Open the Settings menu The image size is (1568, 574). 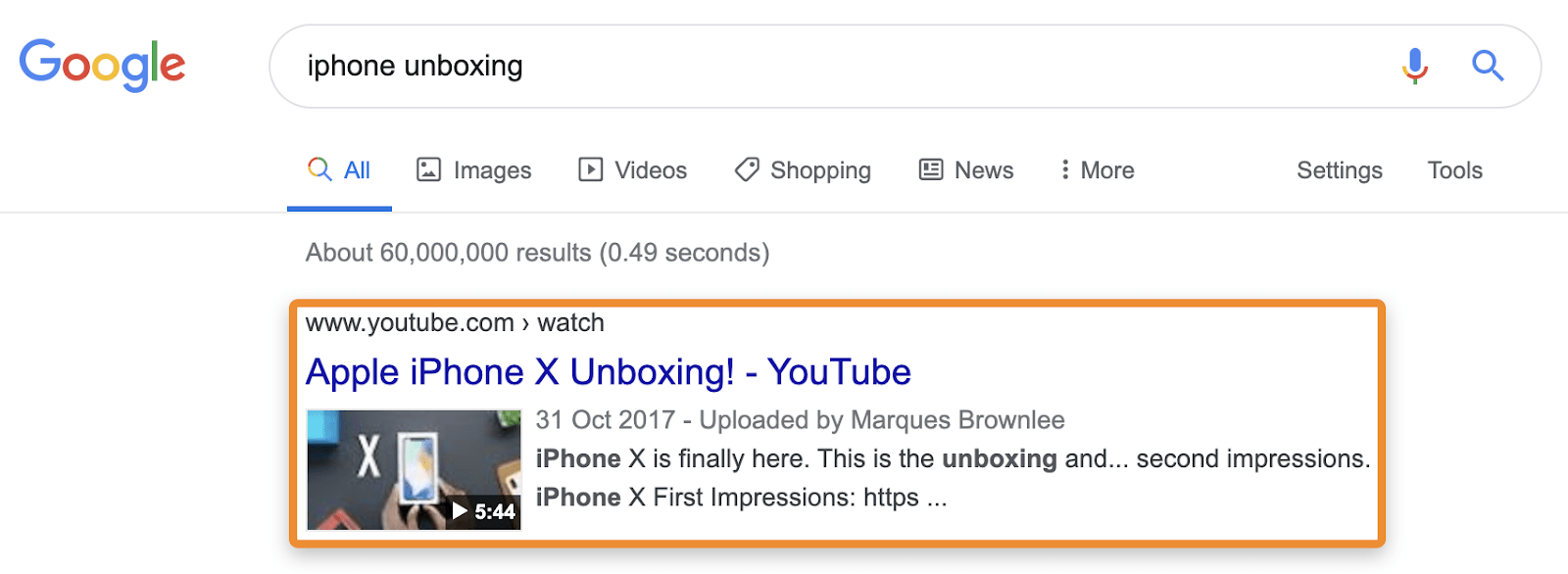(x=1340, y=169)
